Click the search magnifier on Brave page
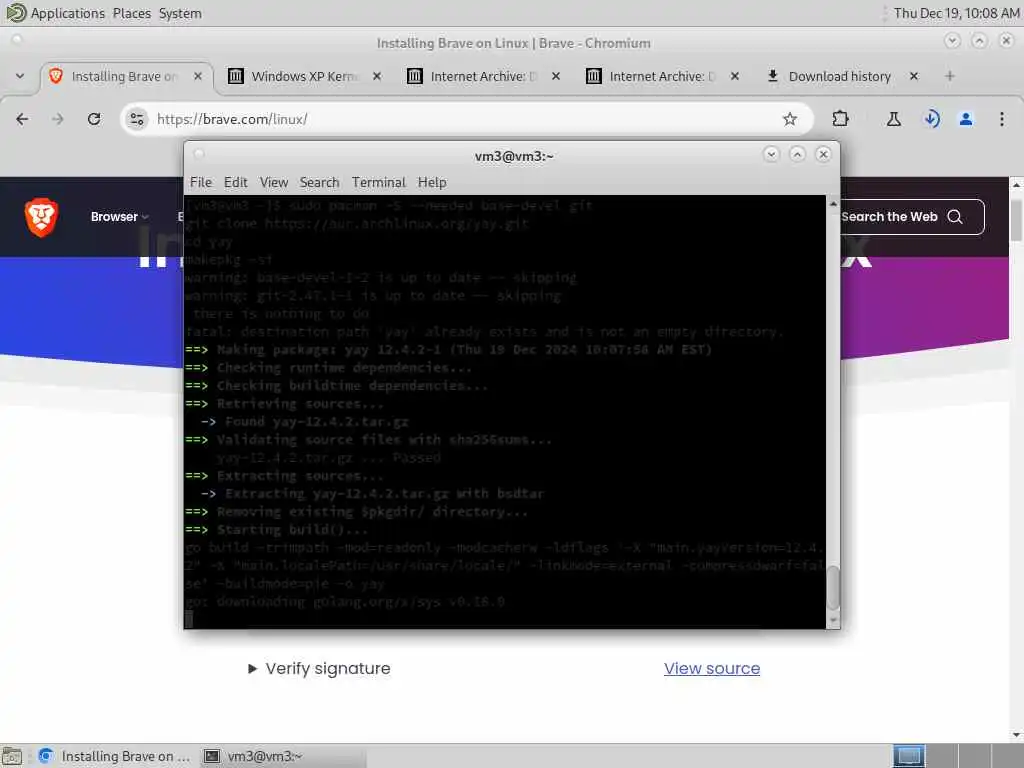Image resolution: width=1024 pixels, height=768 pixels. coord(955,217)
